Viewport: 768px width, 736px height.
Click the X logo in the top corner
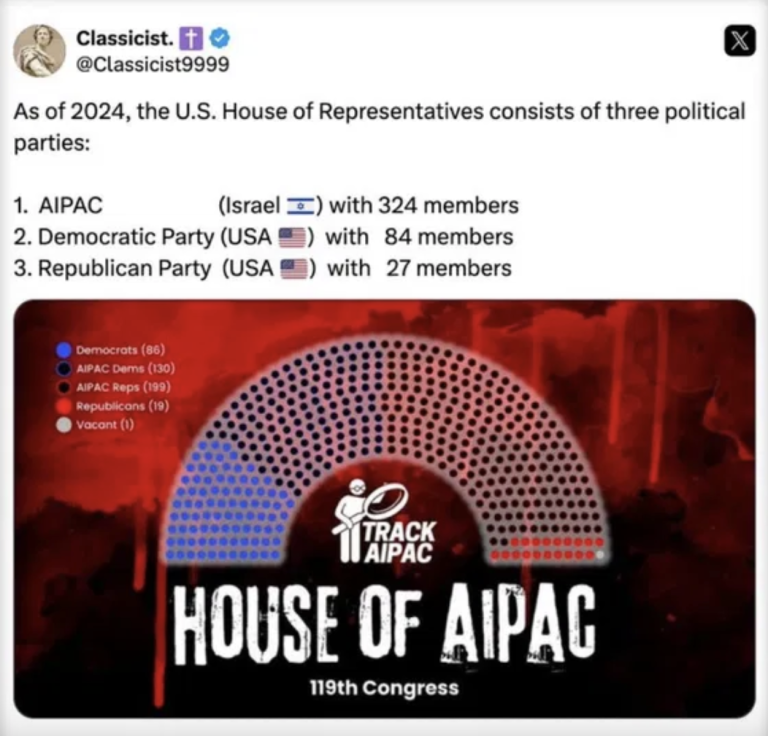(x=739, y=40)
